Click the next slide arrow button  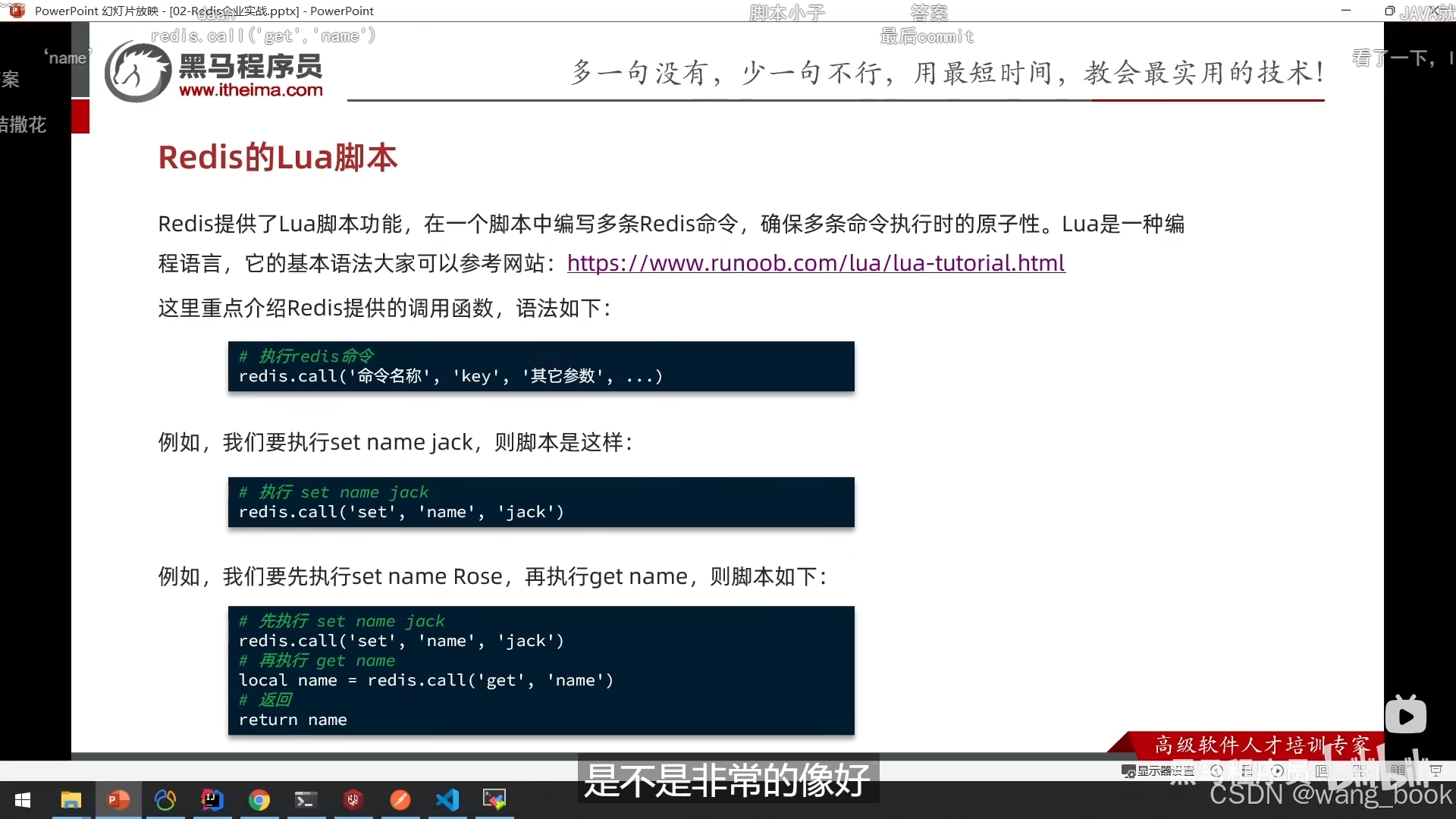(1278, 770)
